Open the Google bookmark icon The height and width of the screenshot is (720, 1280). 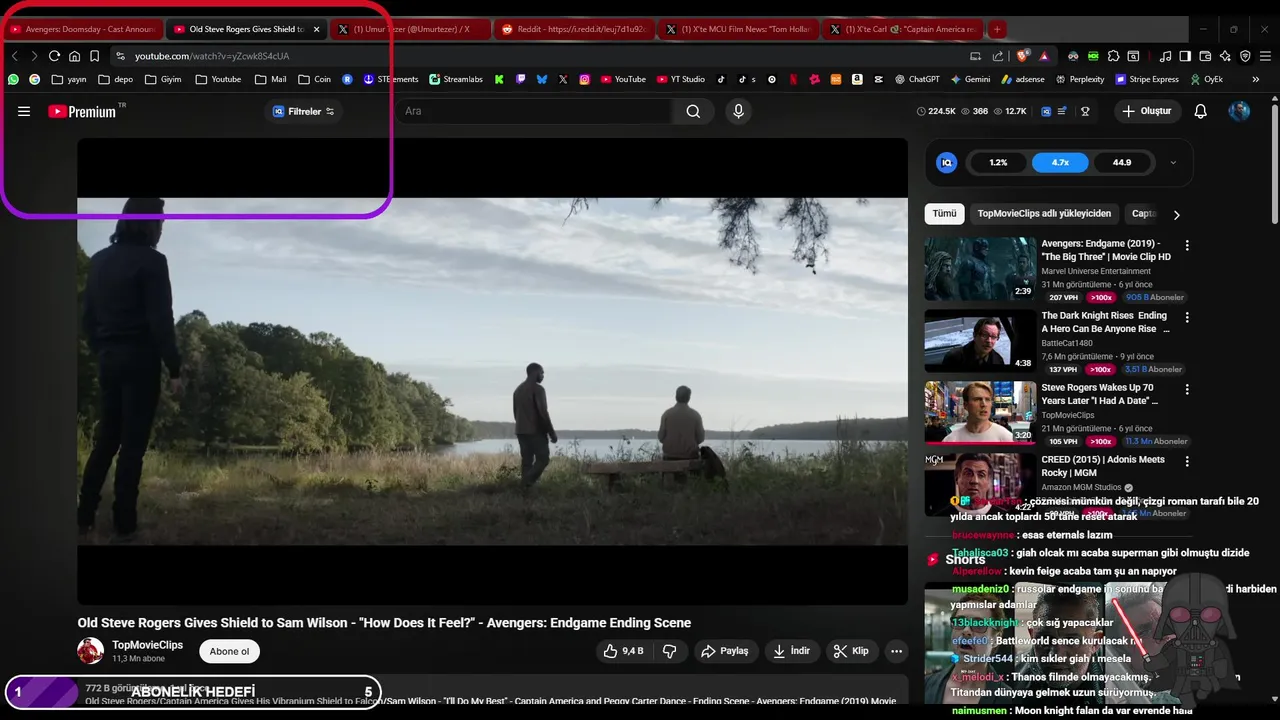pyautogui.click(x=35, y=79)
